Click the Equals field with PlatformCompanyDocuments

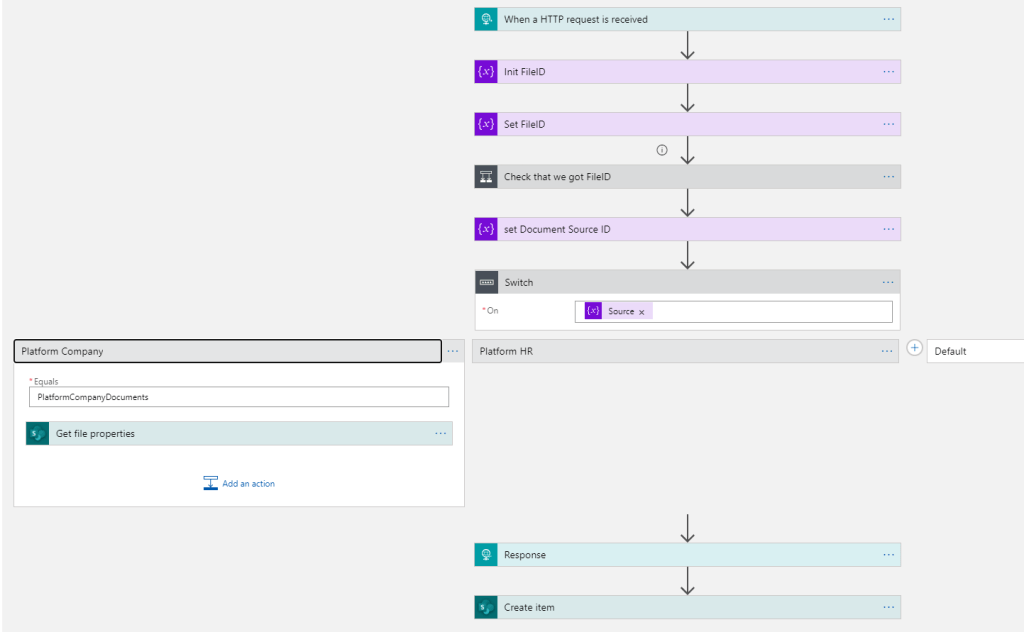(x=239, y=397)
